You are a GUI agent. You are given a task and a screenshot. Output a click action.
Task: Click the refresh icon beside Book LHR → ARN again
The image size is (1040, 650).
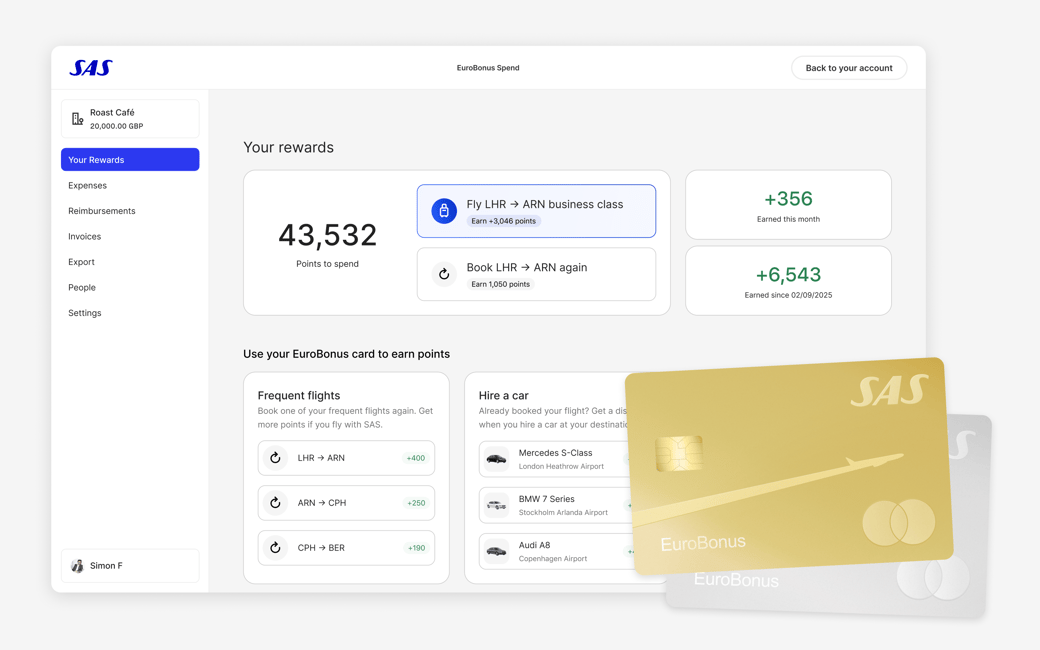pyautogui.click(x=444, y=274)
